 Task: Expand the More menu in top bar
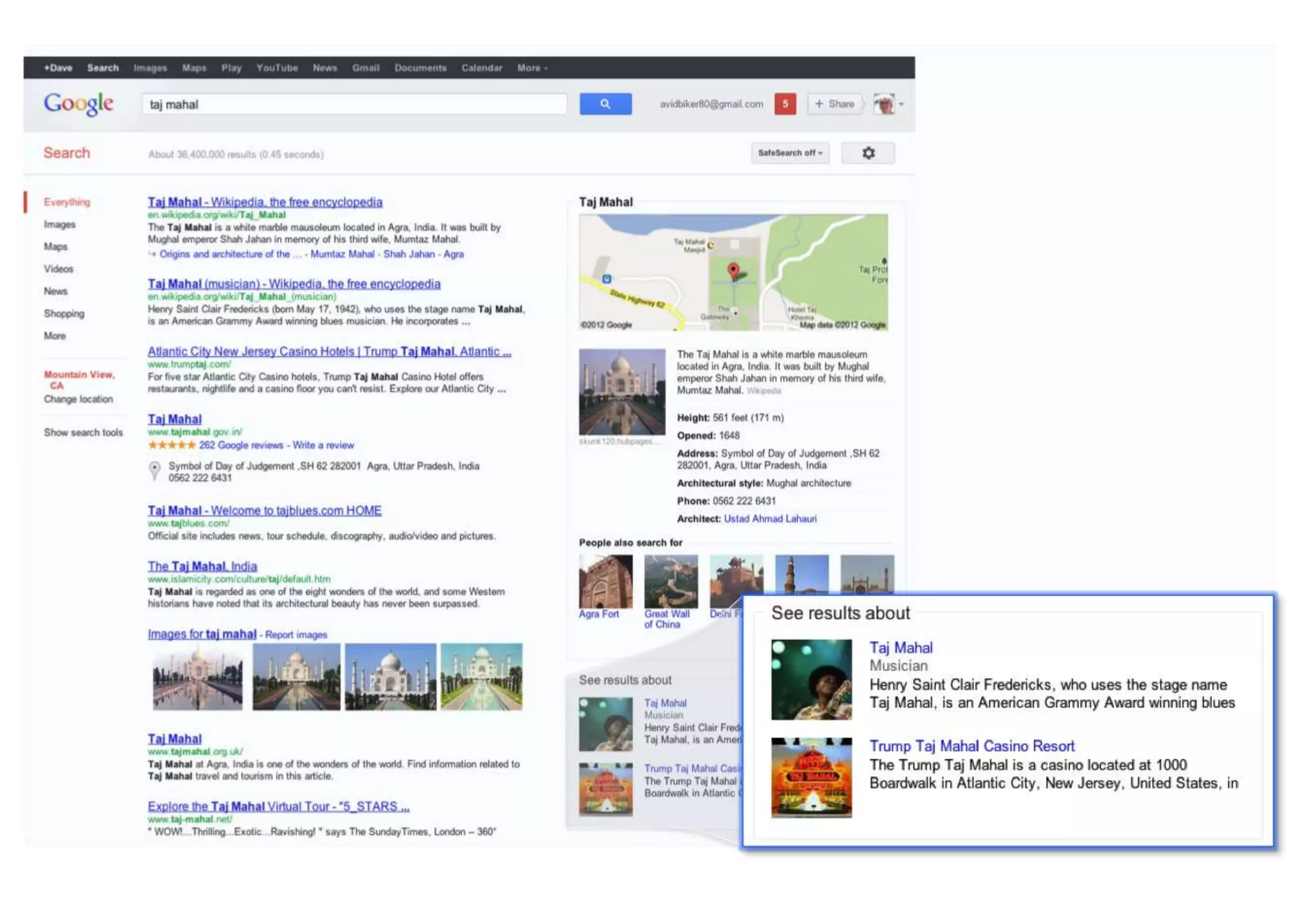coord(531,68)
